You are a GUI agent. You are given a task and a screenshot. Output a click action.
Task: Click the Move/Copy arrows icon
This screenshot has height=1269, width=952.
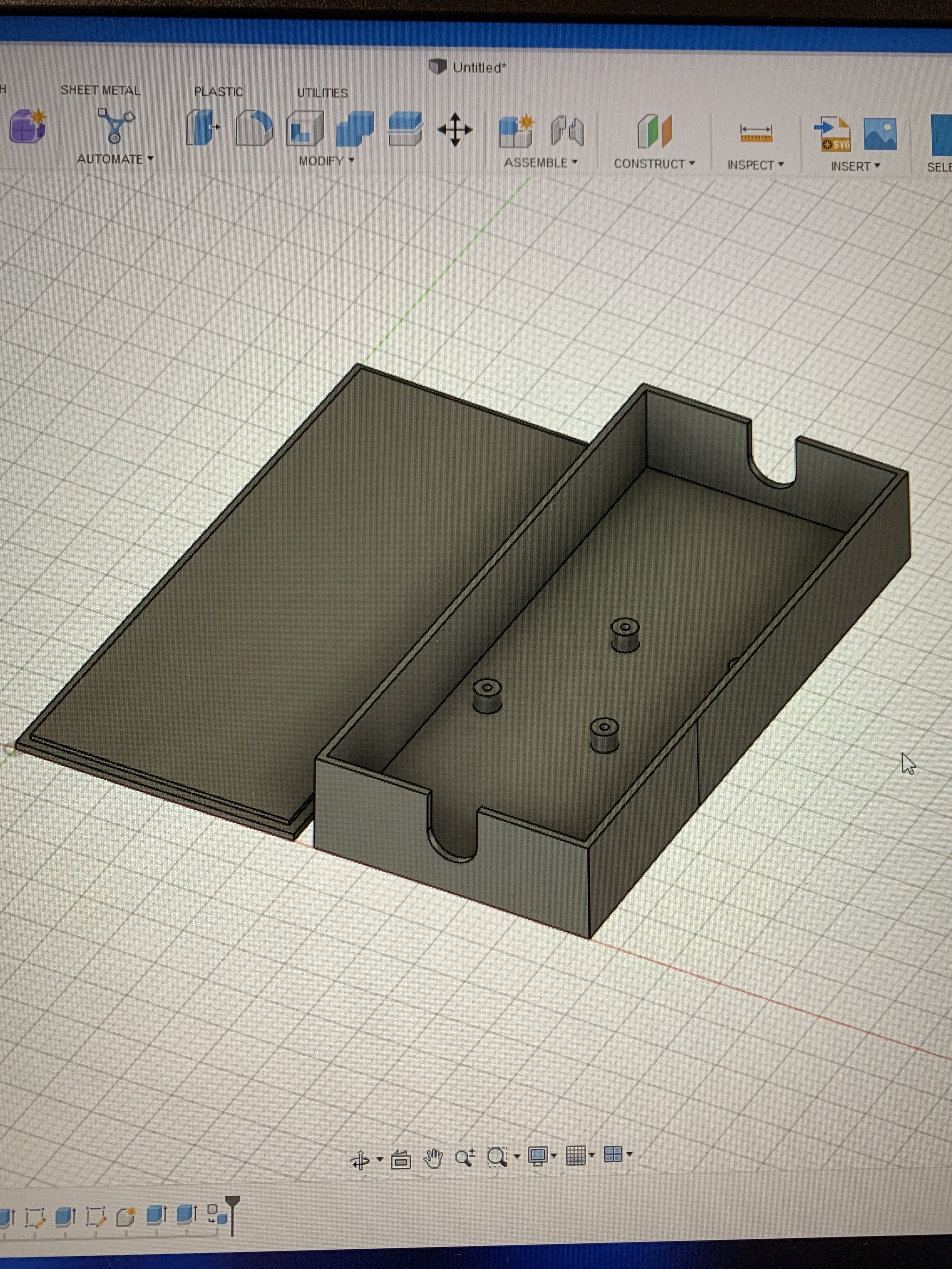click(455, 130)
